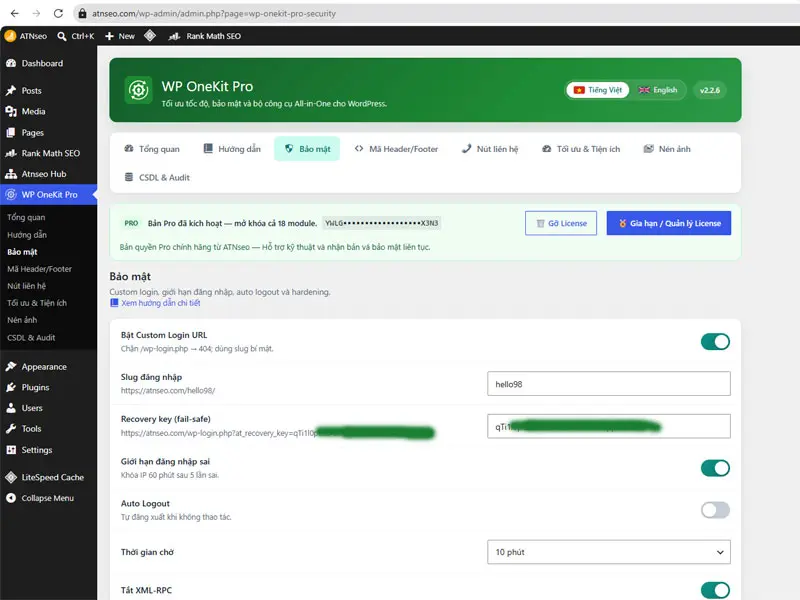The height and width of the screenshot is (600, 800).
Task: Click the browser back arrow
Action: [14, 13]
